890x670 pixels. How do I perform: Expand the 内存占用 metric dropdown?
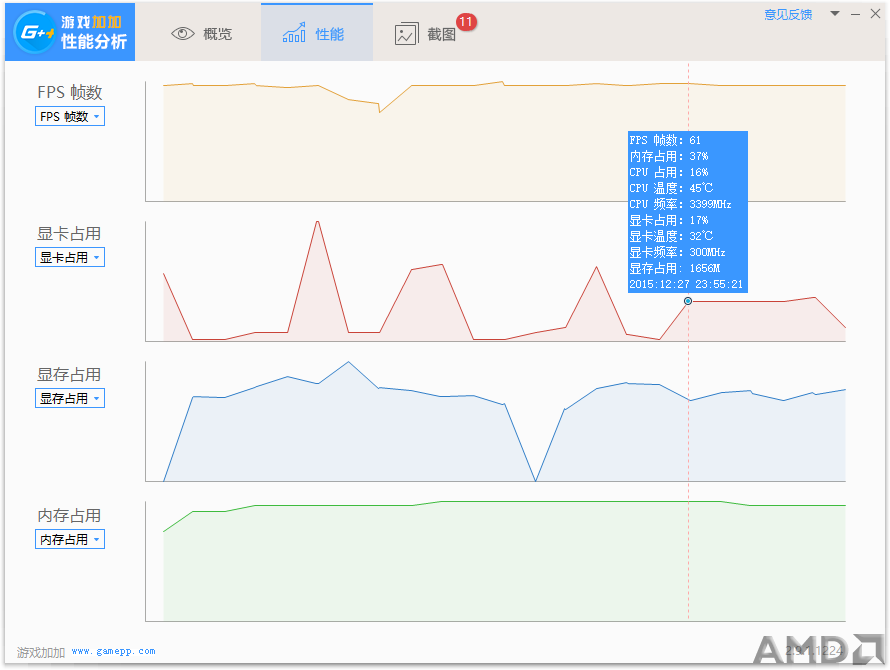70,539
